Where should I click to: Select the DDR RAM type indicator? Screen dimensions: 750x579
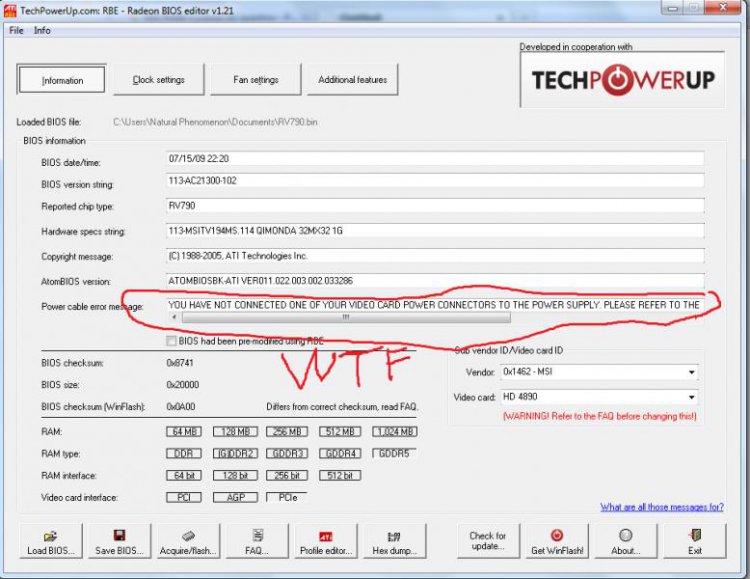184,453
